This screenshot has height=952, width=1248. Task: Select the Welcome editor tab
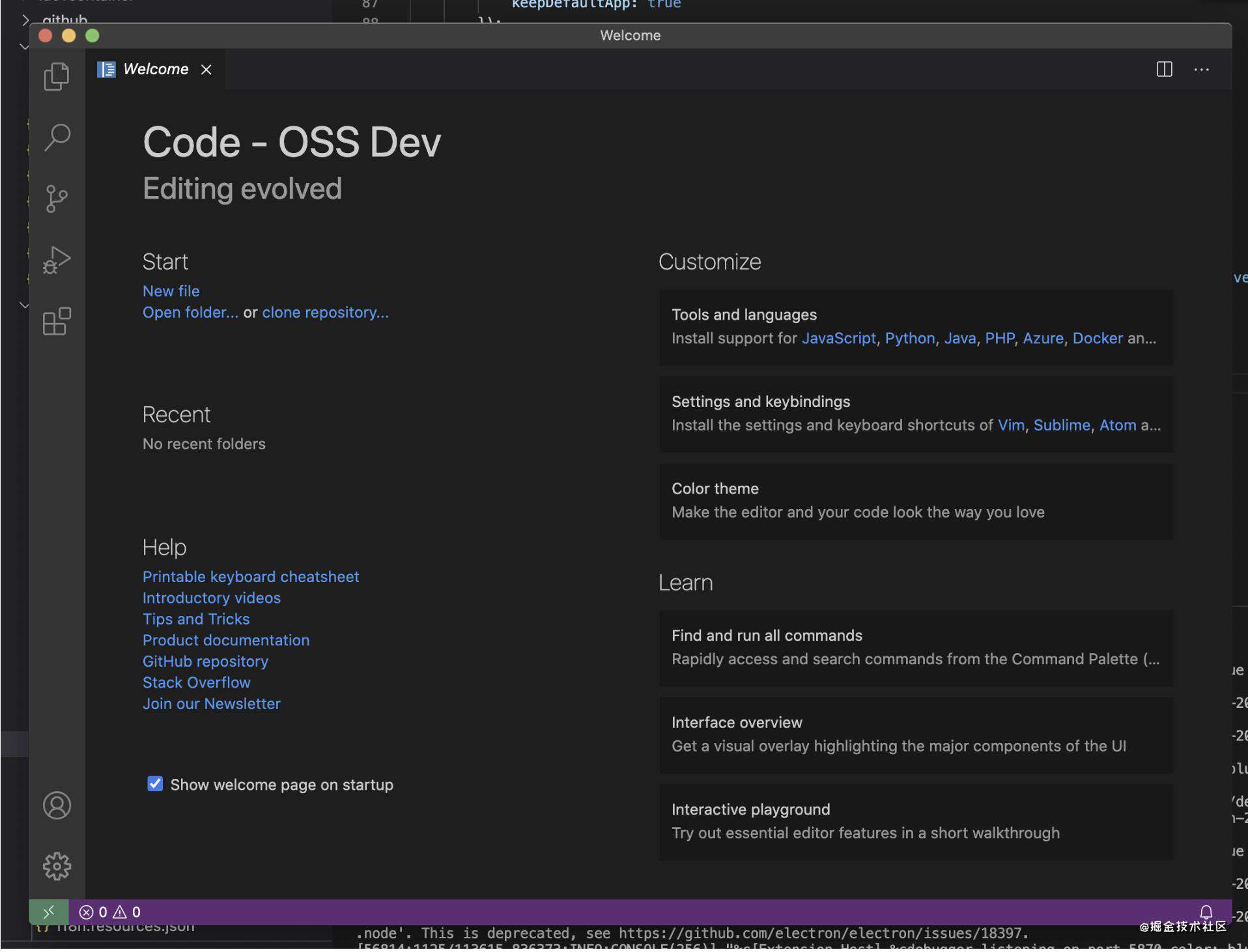coord(155,69)
